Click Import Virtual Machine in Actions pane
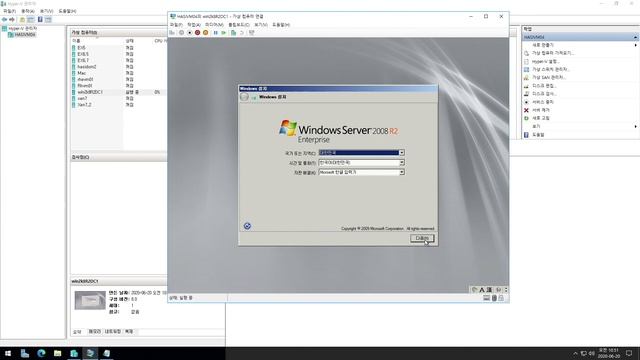The width and height of the screenshot is (640, 360). pyautogui.click(x=553, y=53)
